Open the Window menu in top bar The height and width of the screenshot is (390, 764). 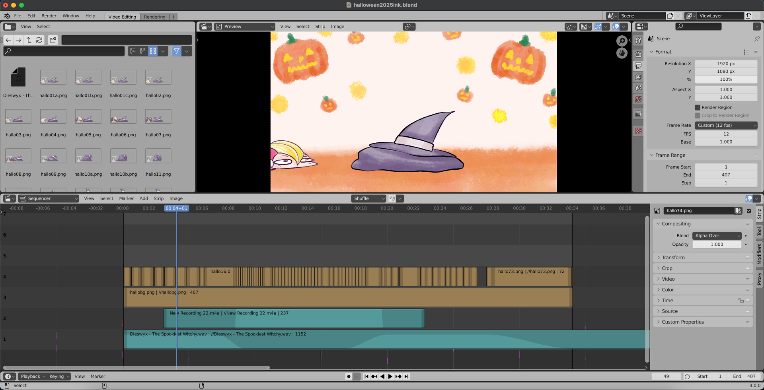click(71, 16)
